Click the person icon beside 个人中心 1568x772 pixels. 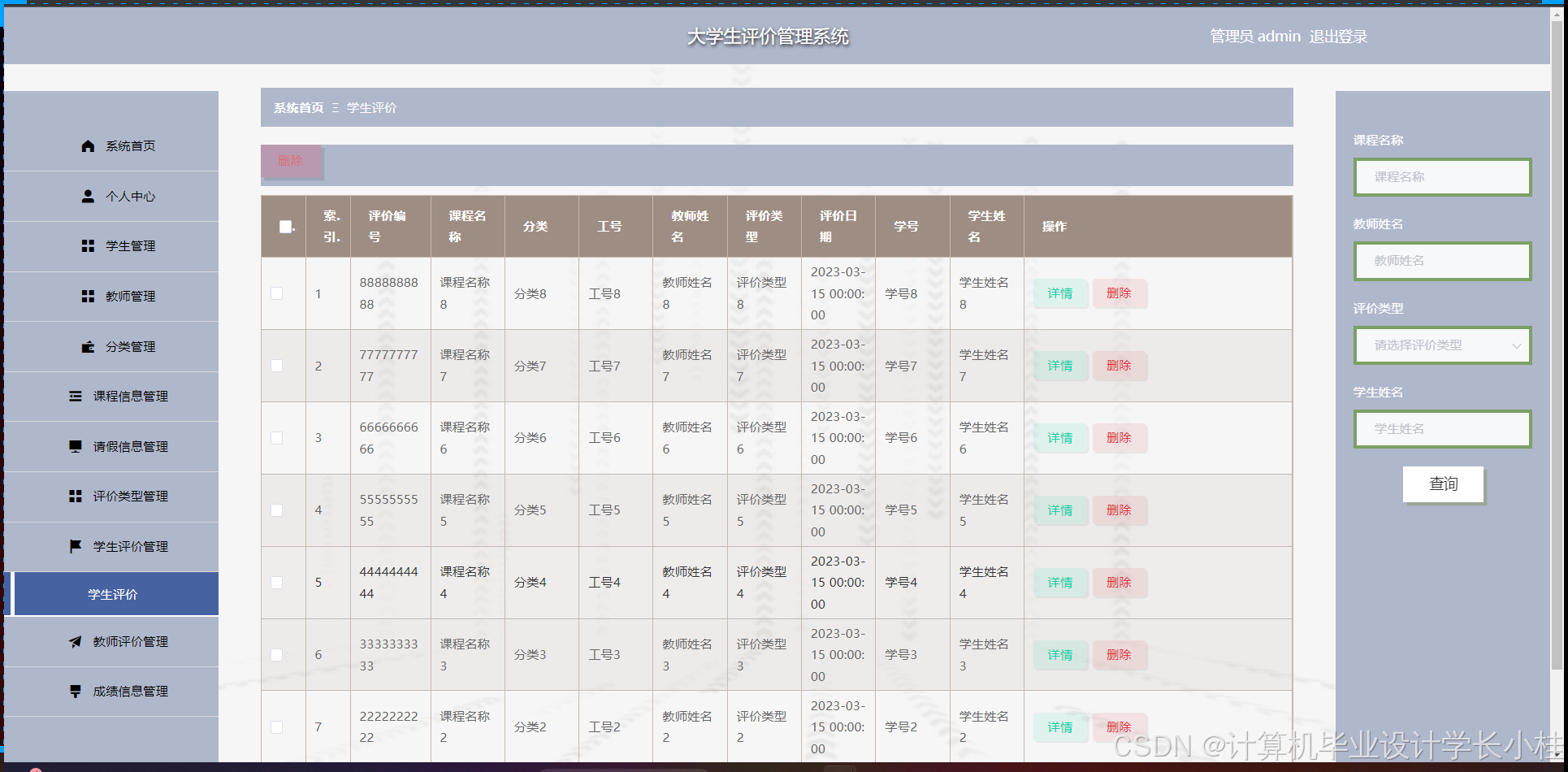[88, 197]
